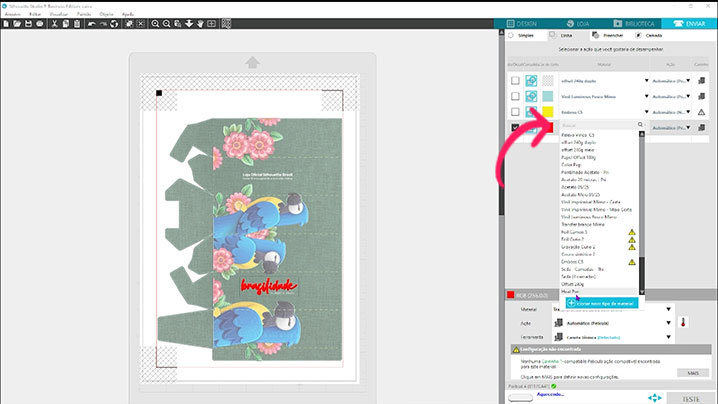Click the material search input field

tap(598, 125)
